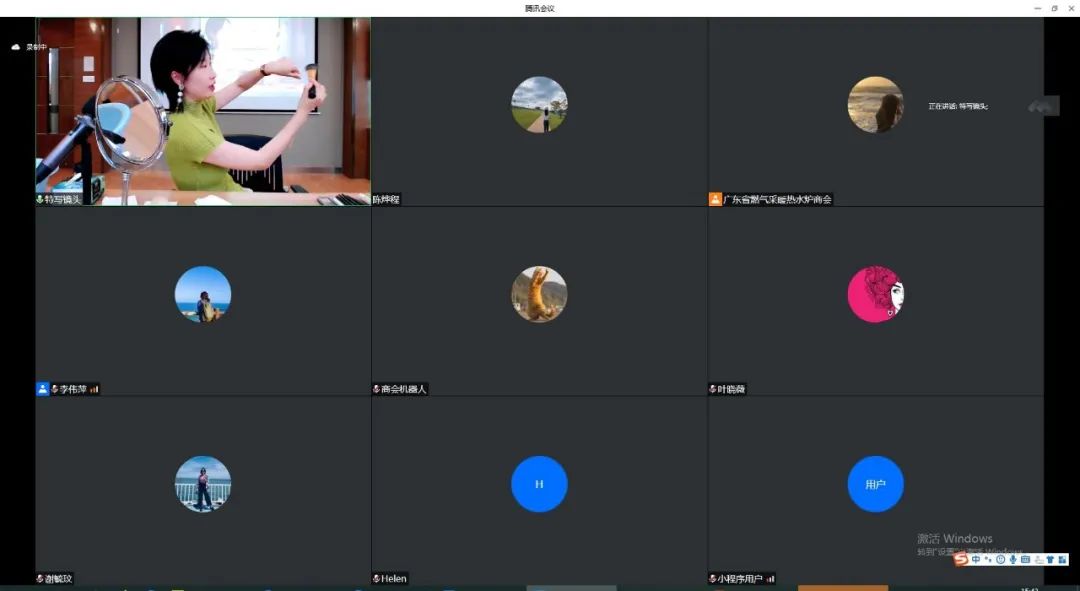Click the muted microphone icon beside 叶晓薇
This screenshot has height=591, width=1080.
(713, 389)
